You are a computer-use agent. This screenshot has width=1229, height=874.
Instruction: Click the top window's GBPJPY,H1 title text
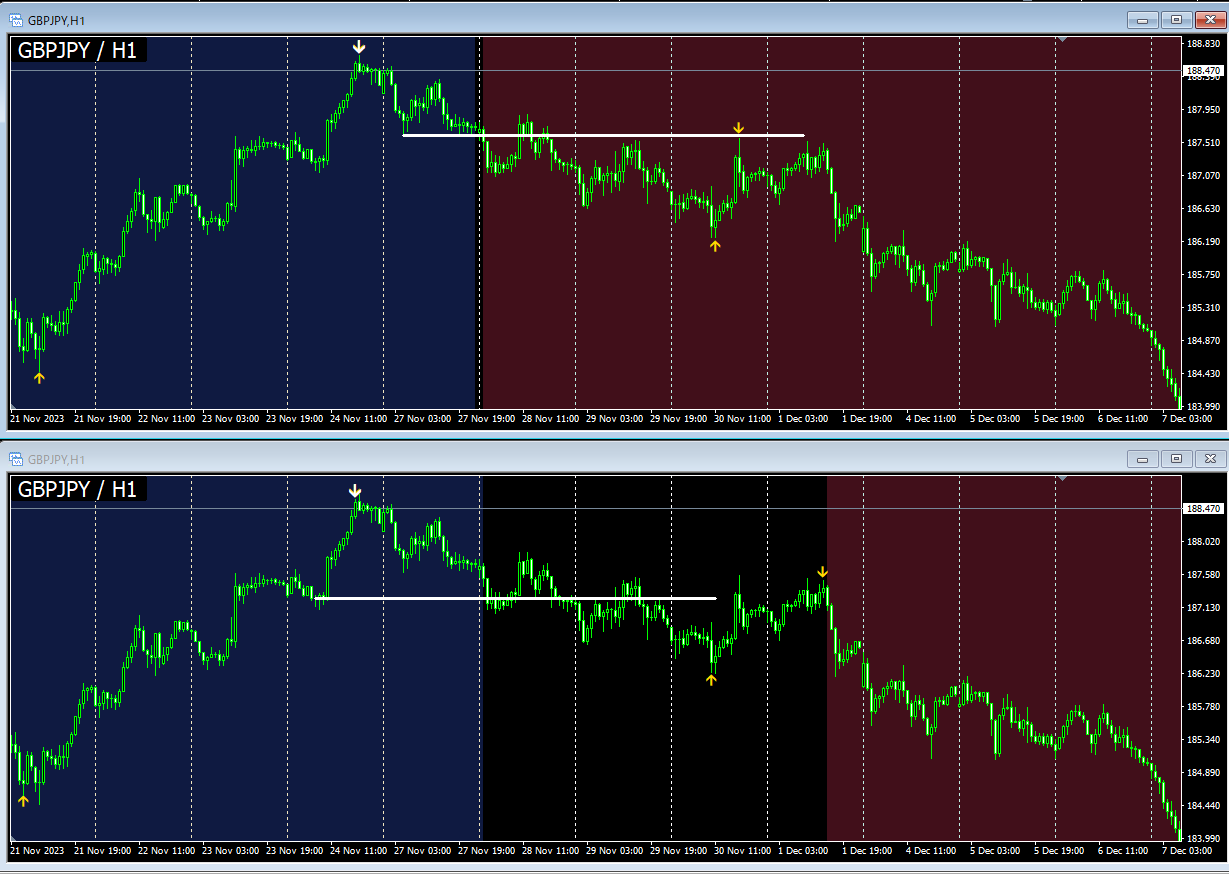click(57, 20)
